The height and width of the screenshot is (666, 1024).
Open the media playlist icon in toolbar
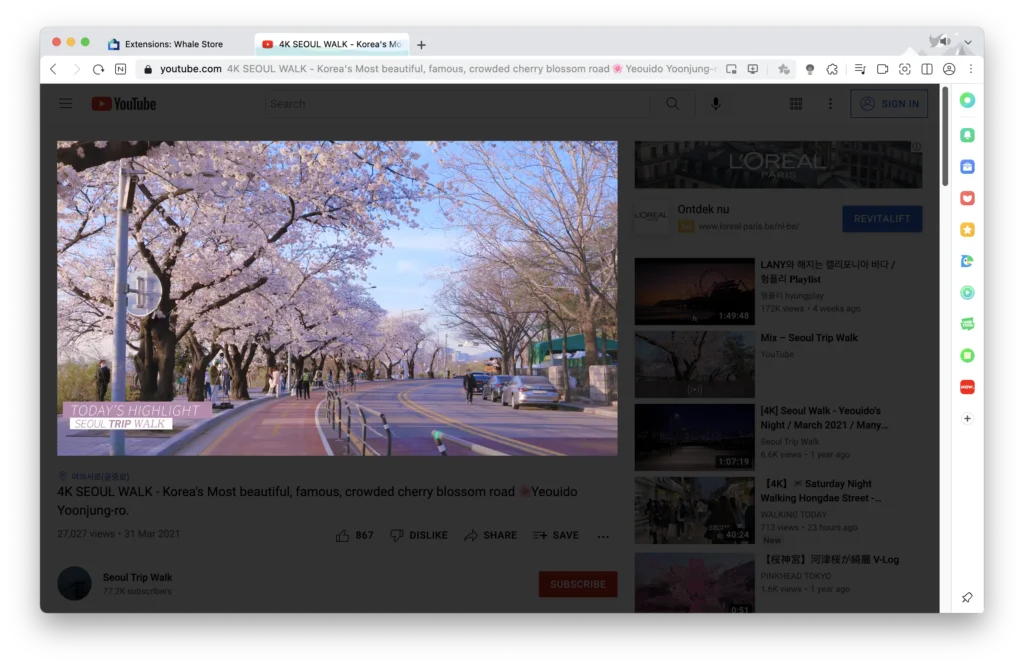(860, 69)
